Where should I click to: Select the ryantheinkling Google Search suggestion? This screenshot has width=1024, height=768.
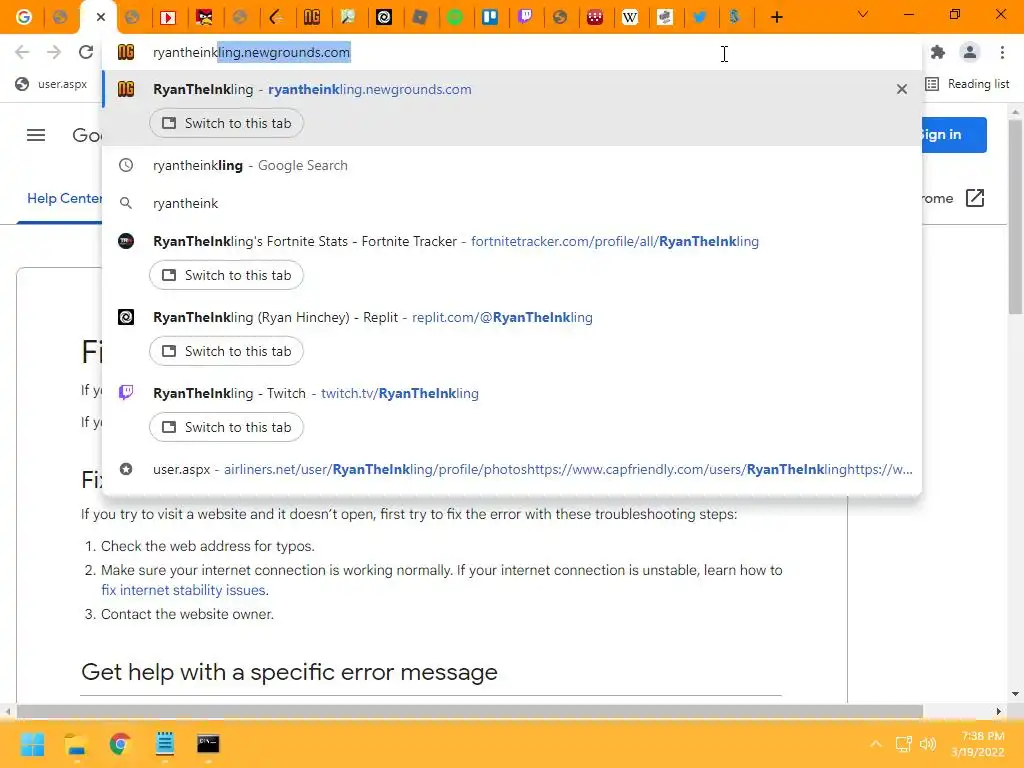(512, 165)
